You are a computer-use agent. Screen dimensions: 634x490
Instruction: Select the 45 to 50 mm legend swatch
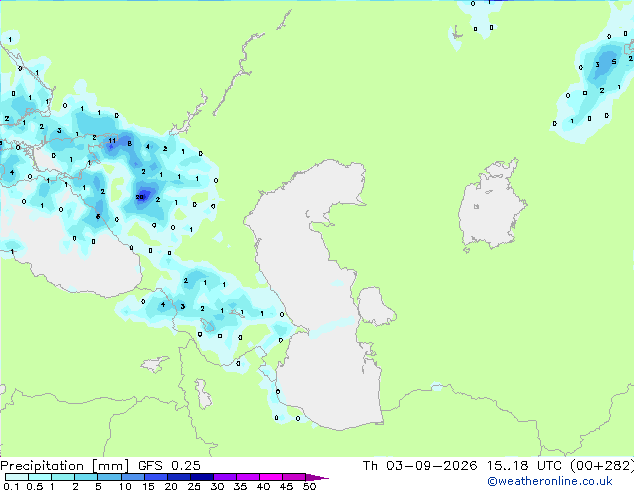tap(294, 477)
